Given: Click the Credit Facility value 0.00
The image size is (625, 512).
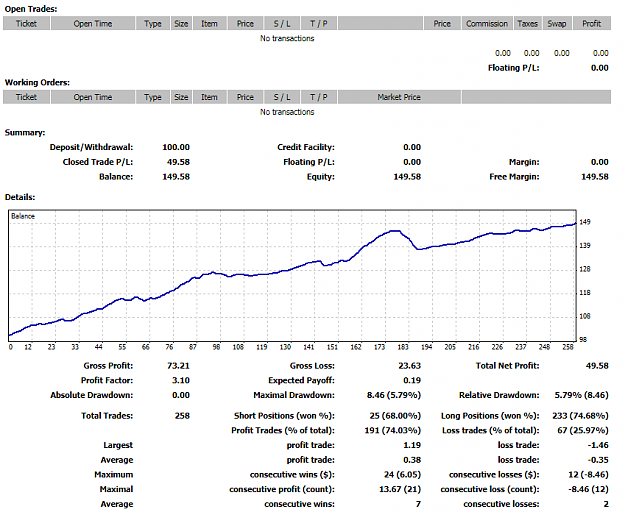Looking at the screenshot, I should (412, 147).
